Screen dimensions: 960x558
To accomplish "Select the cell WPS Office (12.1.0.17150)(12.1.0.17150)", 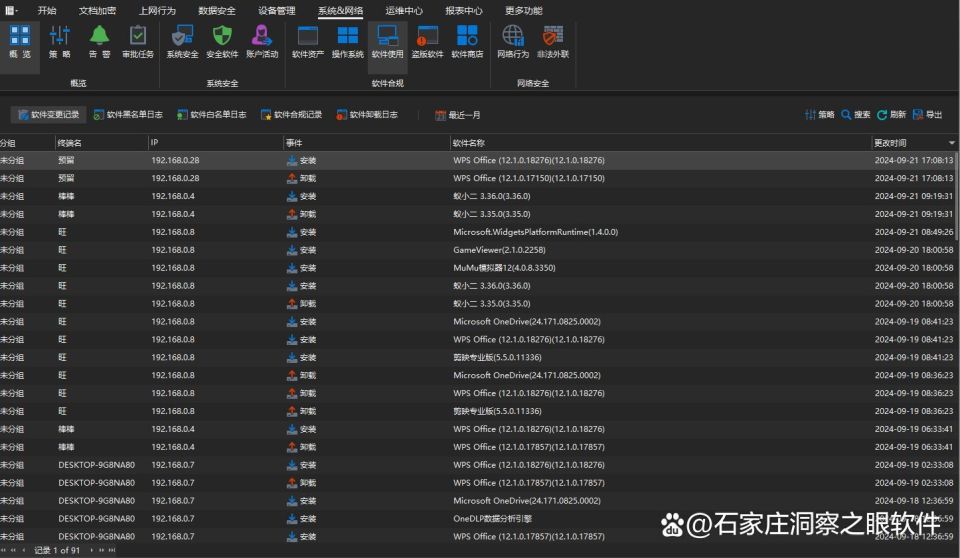I will [529, 178].
